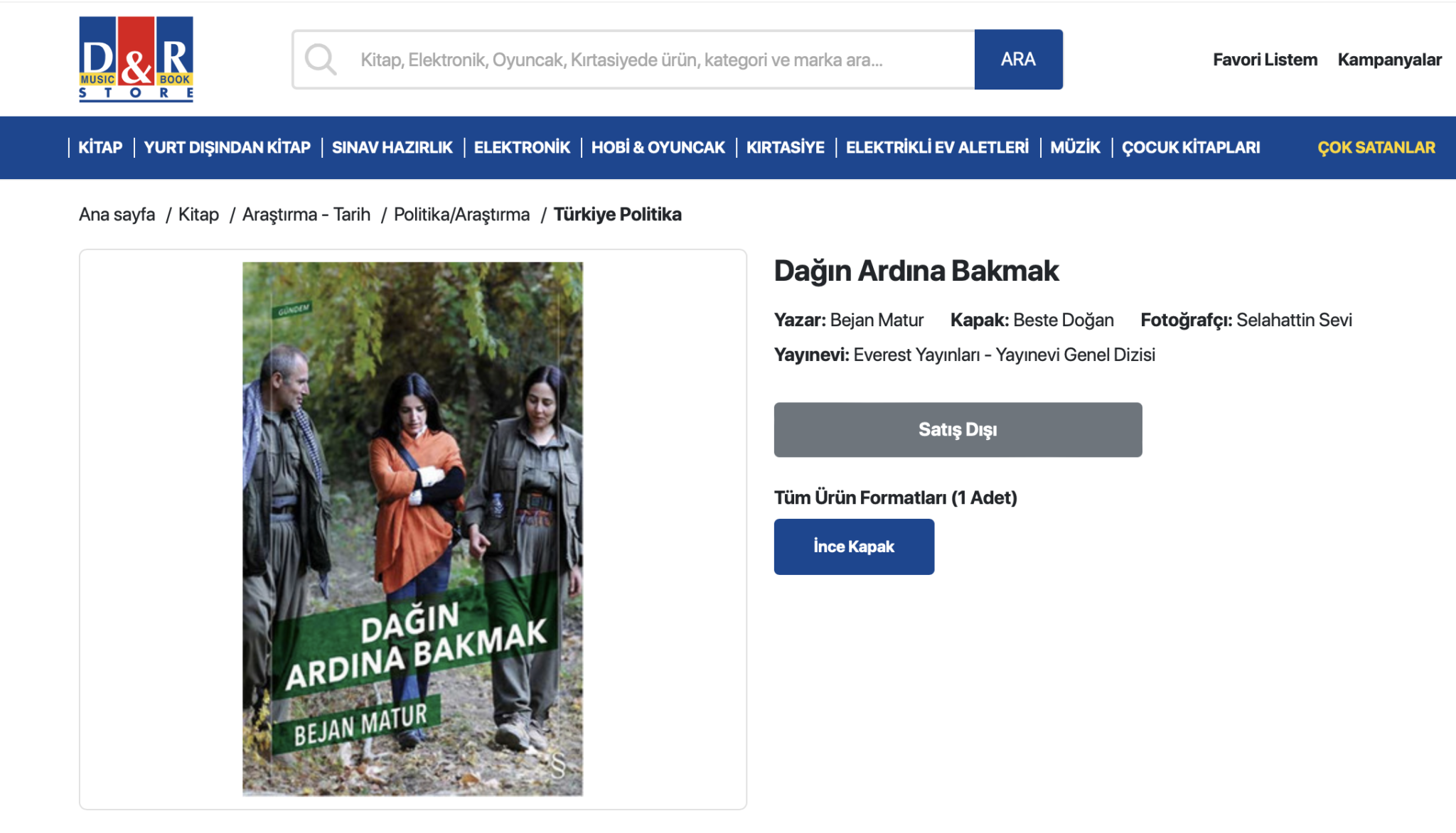This screenshot has height=833, width=1456.
Task: Click the book cover image
Action: click(412, 529)
